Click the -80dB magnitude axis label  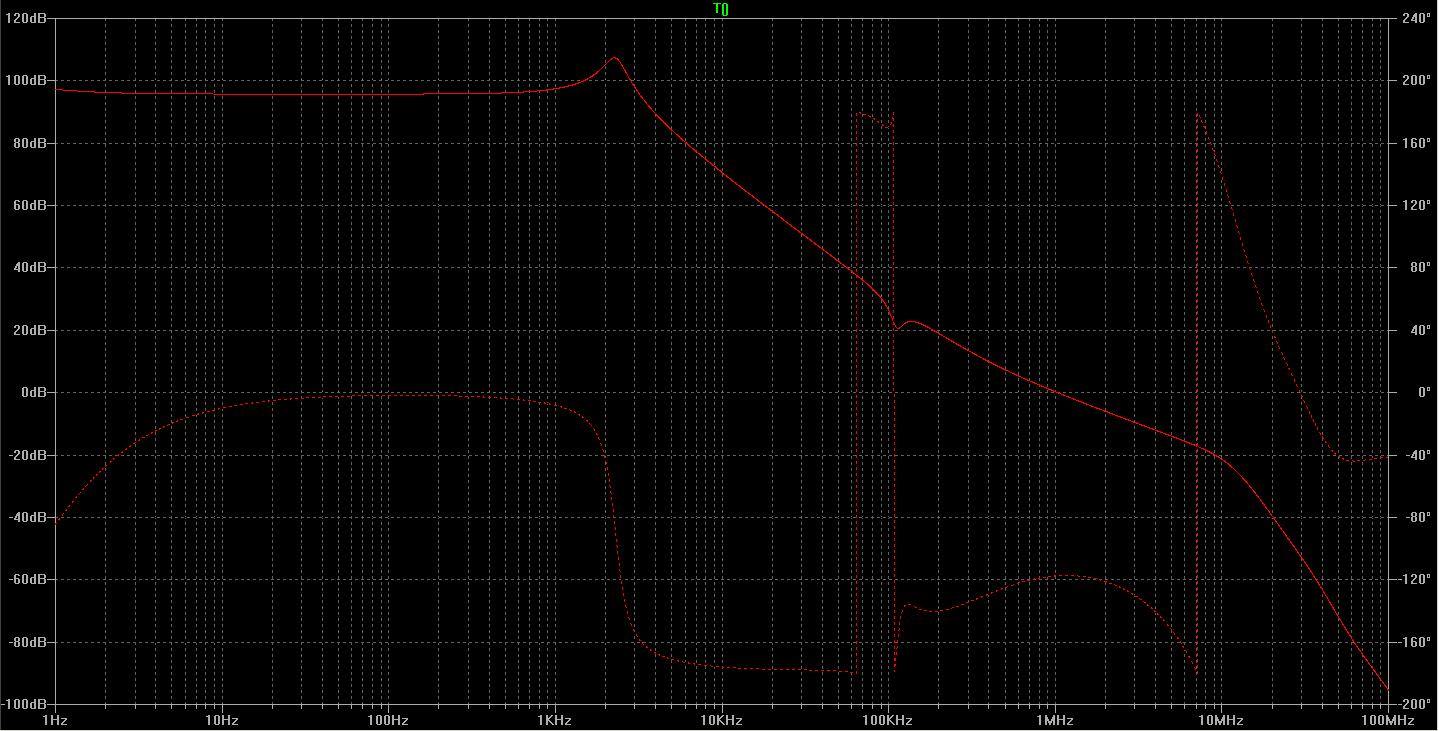[28, 642]
